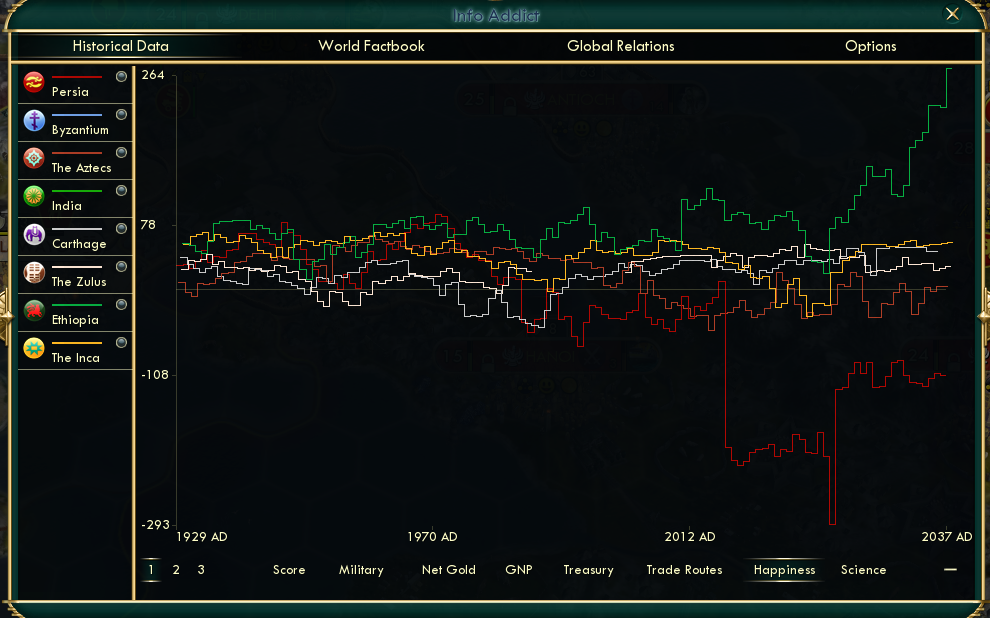Click the 78 y-axis value
Image resolution: width=990 pixels, height=618 pixels.
pos(148,225)
